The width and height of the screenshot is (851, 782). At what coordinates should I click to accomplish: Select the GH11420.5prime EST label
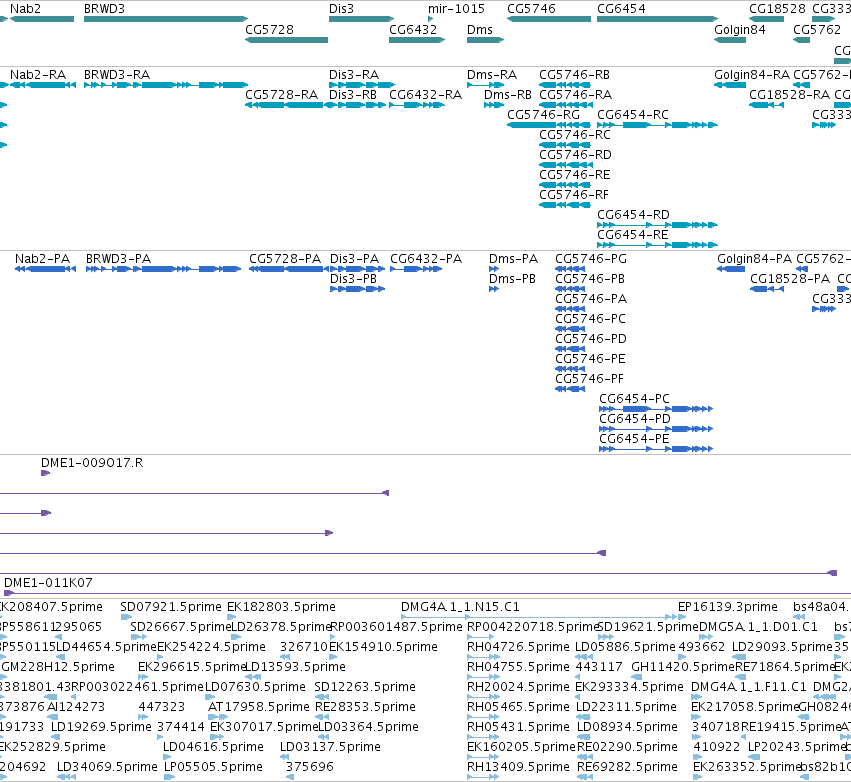pos(683,667)
